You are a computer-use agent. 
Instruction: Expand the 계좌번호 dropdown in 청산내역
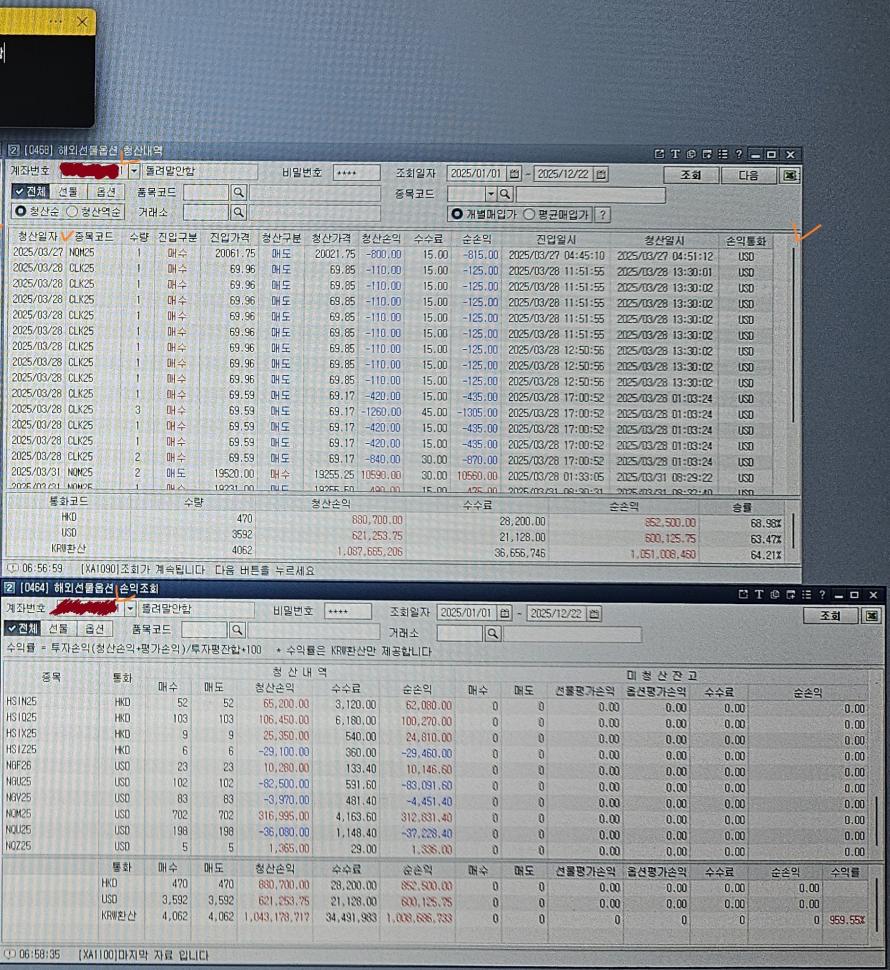click(134, 172)
